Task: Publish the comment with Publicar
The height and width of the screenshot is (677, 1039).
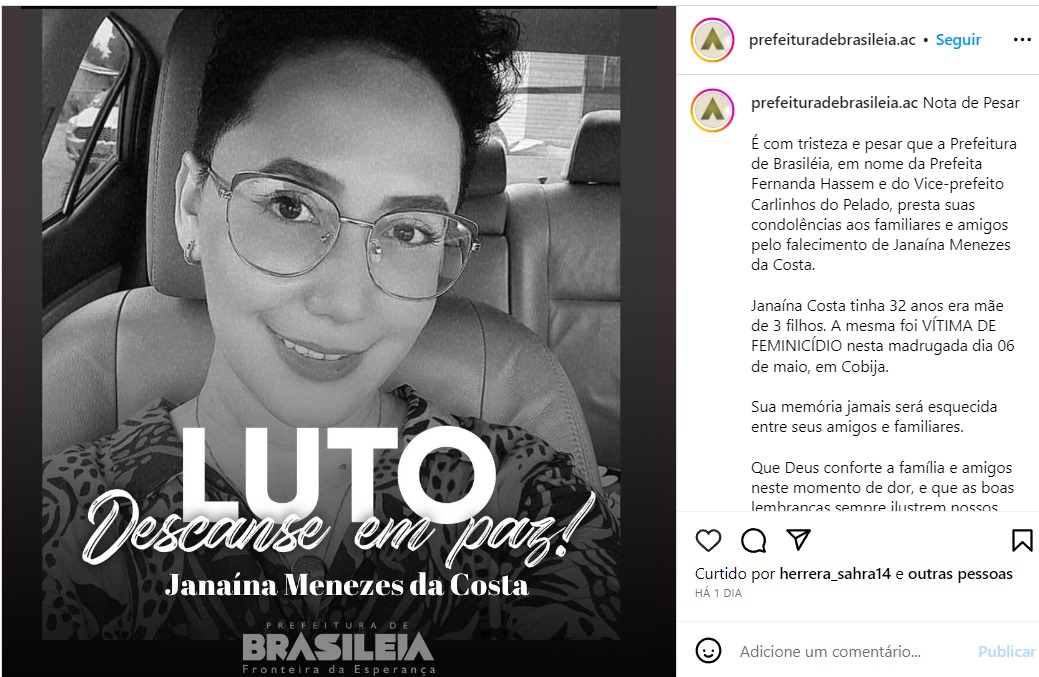Action: [x=1007, y=651]
